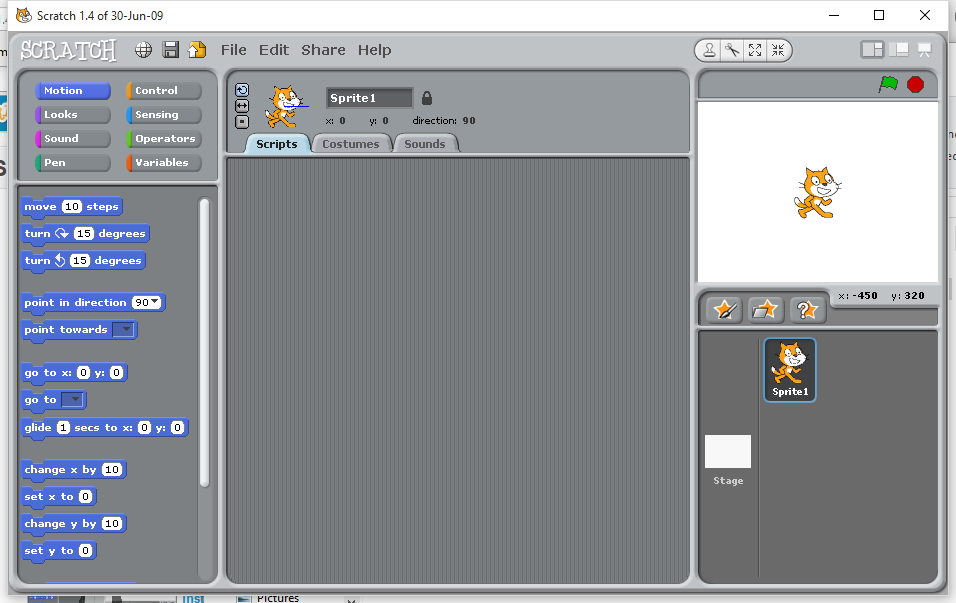
Task: Open the Edit menu
Action: click(274, 50)
